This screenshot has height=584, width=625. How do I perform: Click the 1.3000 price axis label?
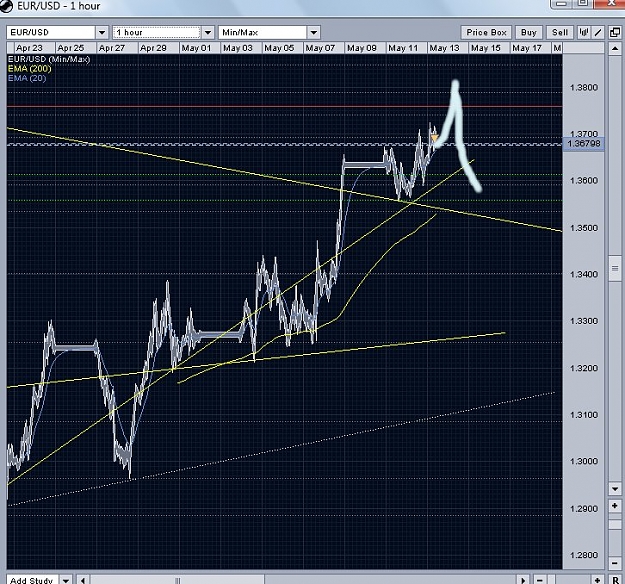[584, 461]
